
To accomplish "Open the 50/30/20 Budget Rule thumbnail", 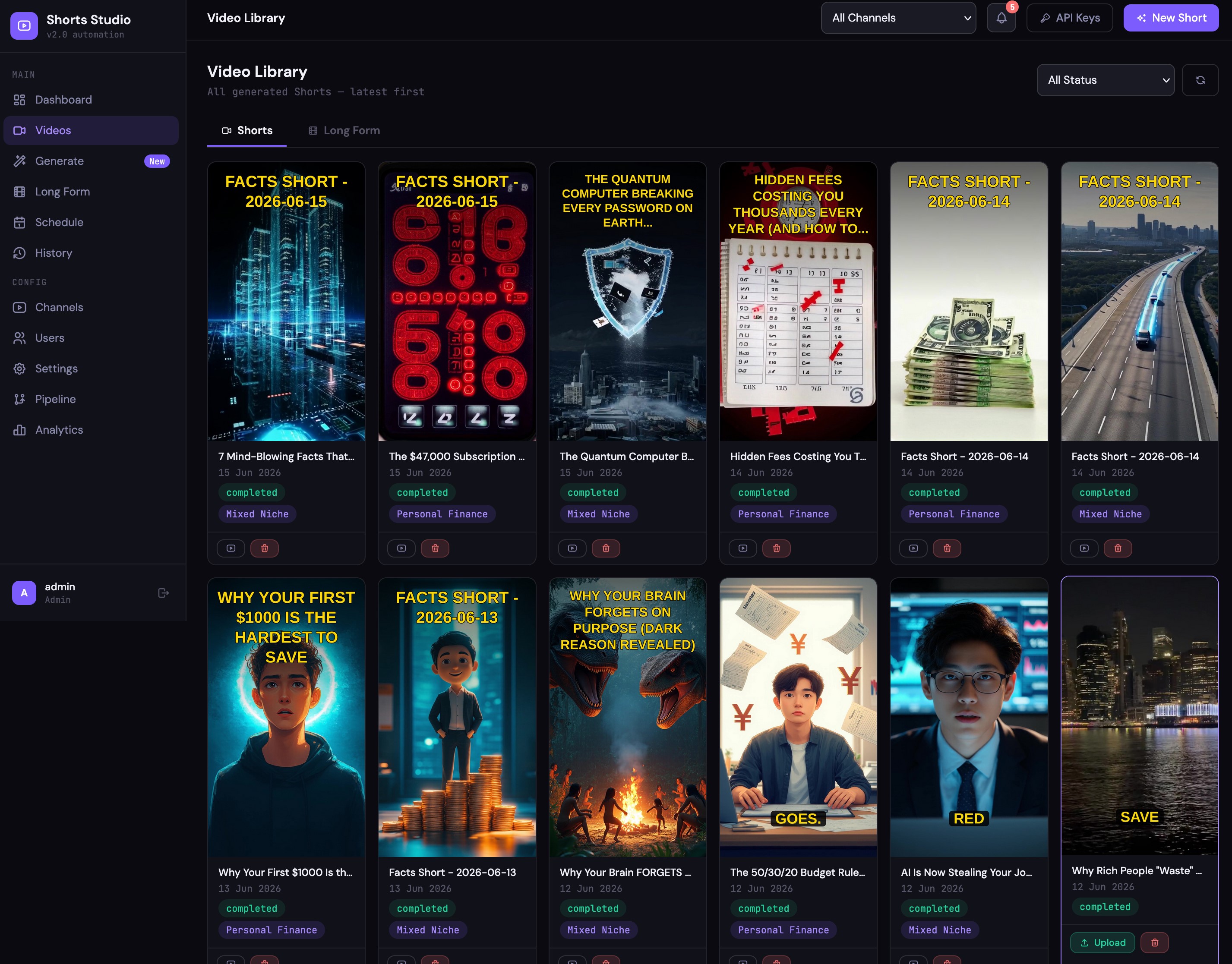I will point(798,717).
